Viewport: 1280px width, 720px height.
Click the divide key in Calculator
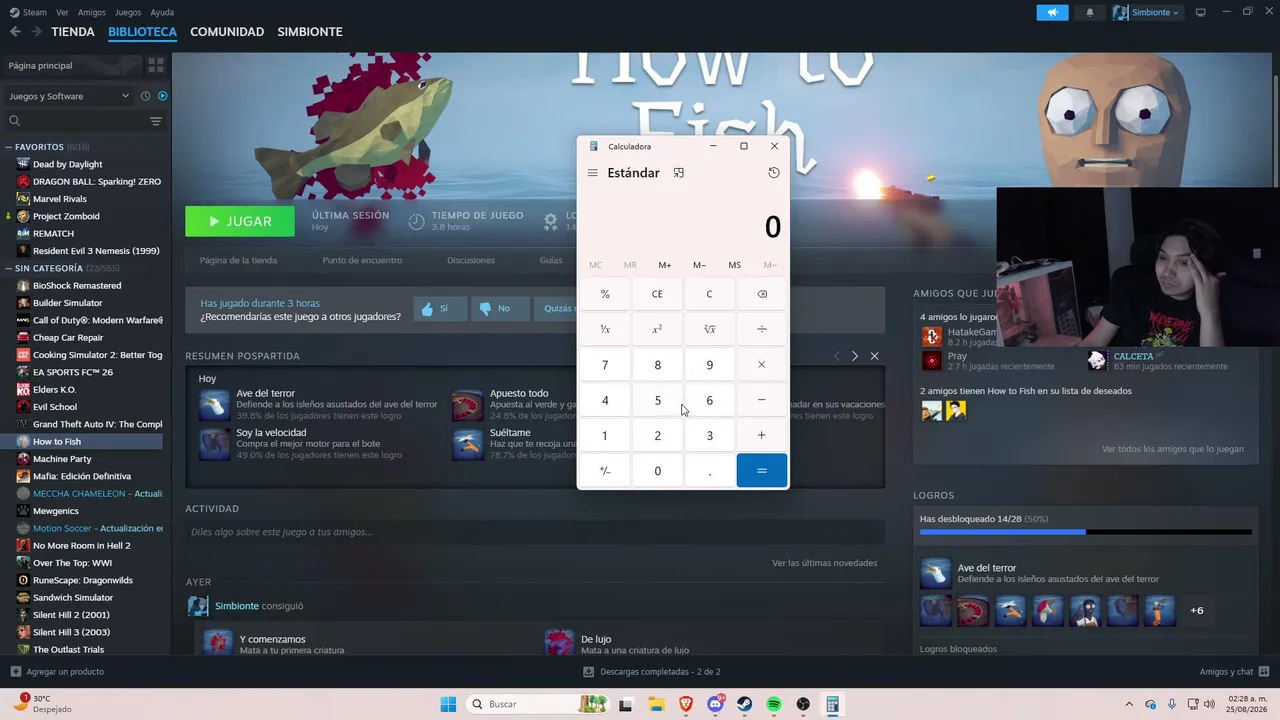[x=762, y=329]
